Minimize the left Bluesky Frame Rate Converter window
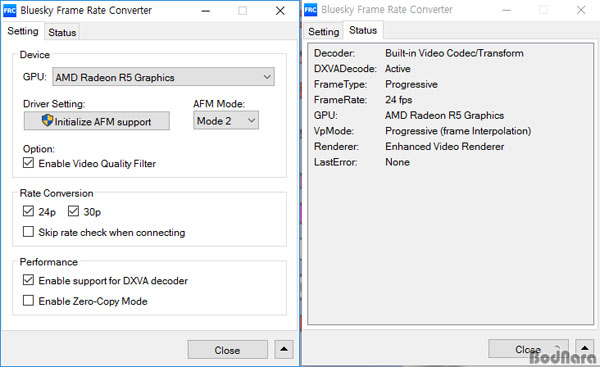The height and width of the screenshot is (367, 600). coord(206,11)
